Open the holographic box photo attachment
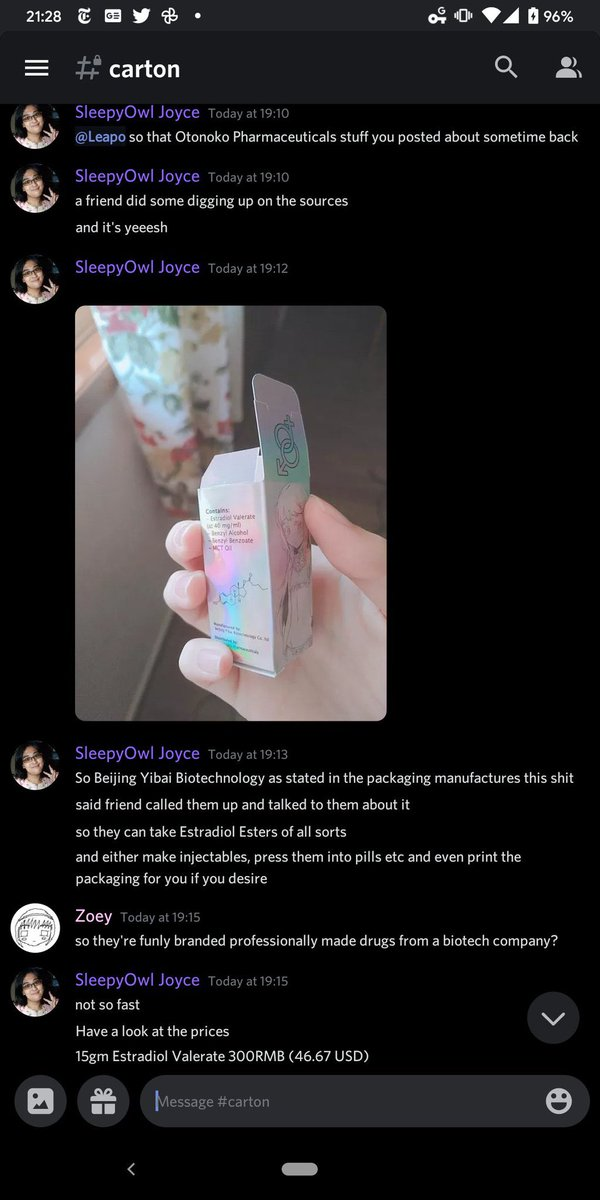600x1200 pixels. pos(231,513)
